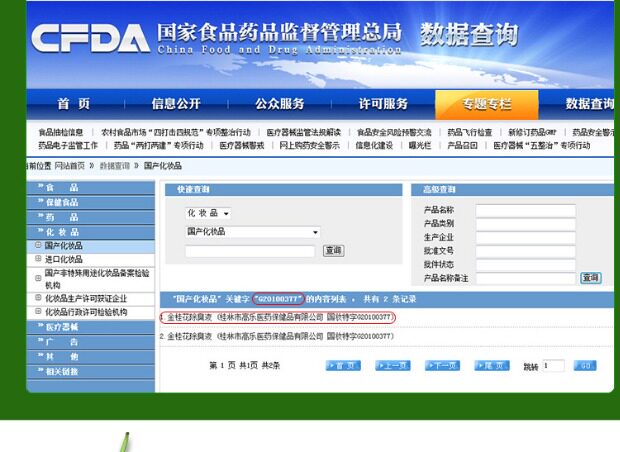This screenshot has height=452, width=620.
Task: Select the 广告 sidebar category
Action: (x=91, y=342)
